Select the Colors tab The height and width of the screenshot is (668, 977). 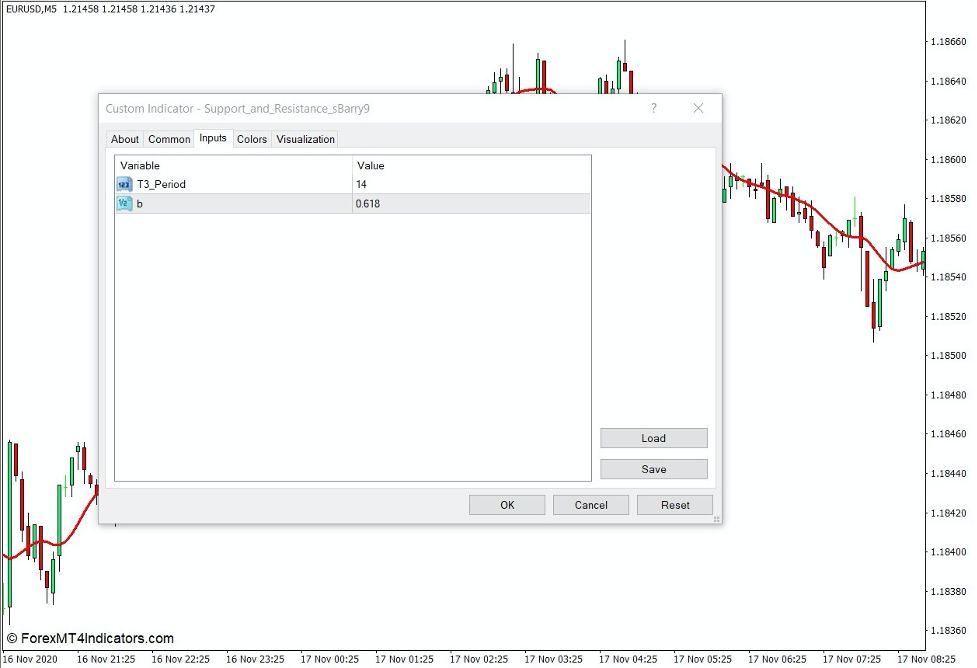[x=251, y=139]
